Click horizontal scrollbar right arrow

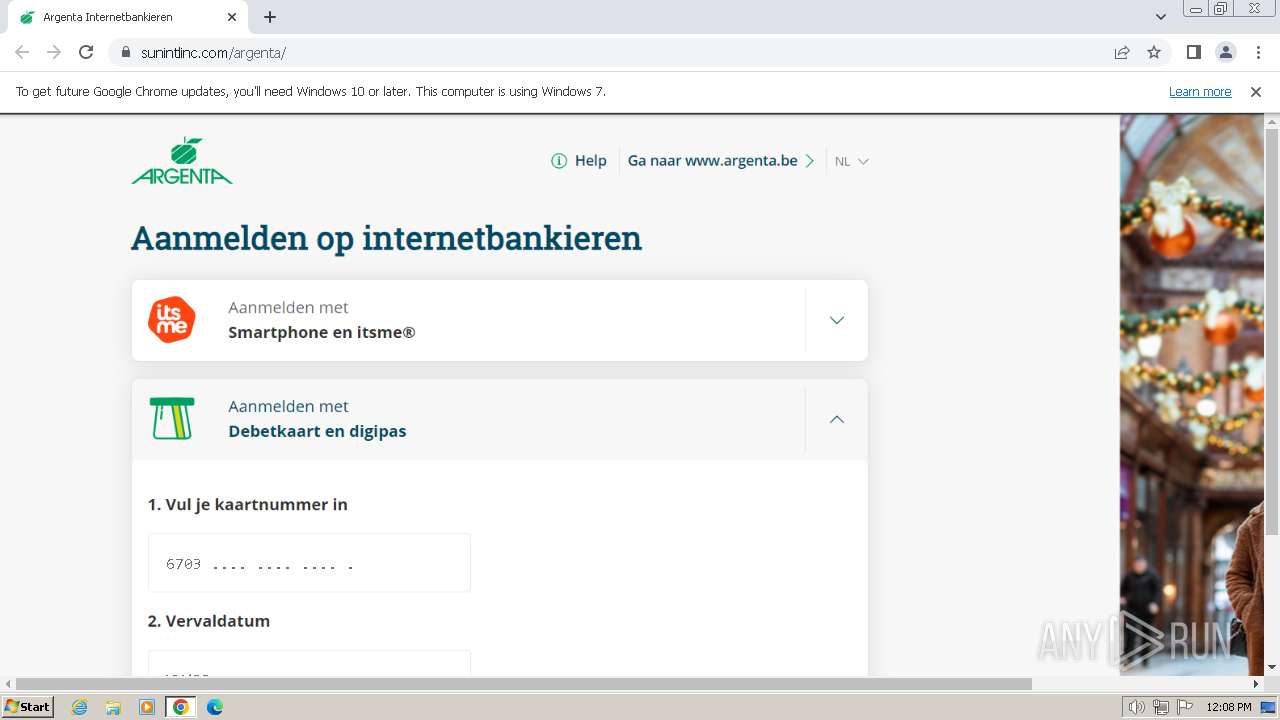1257,684
